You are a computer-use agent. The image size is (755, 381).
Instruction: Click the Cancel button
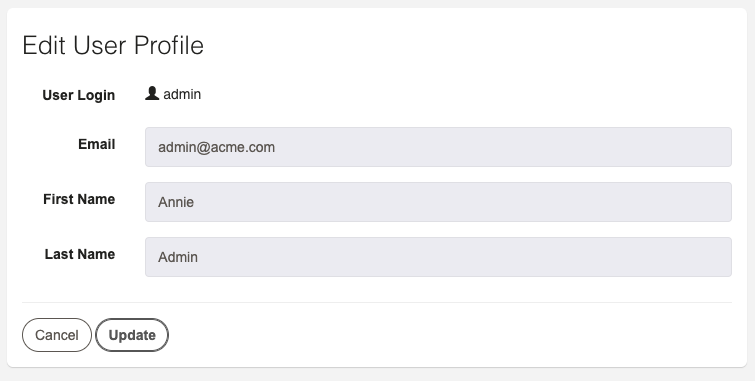(x=57, y=335)
